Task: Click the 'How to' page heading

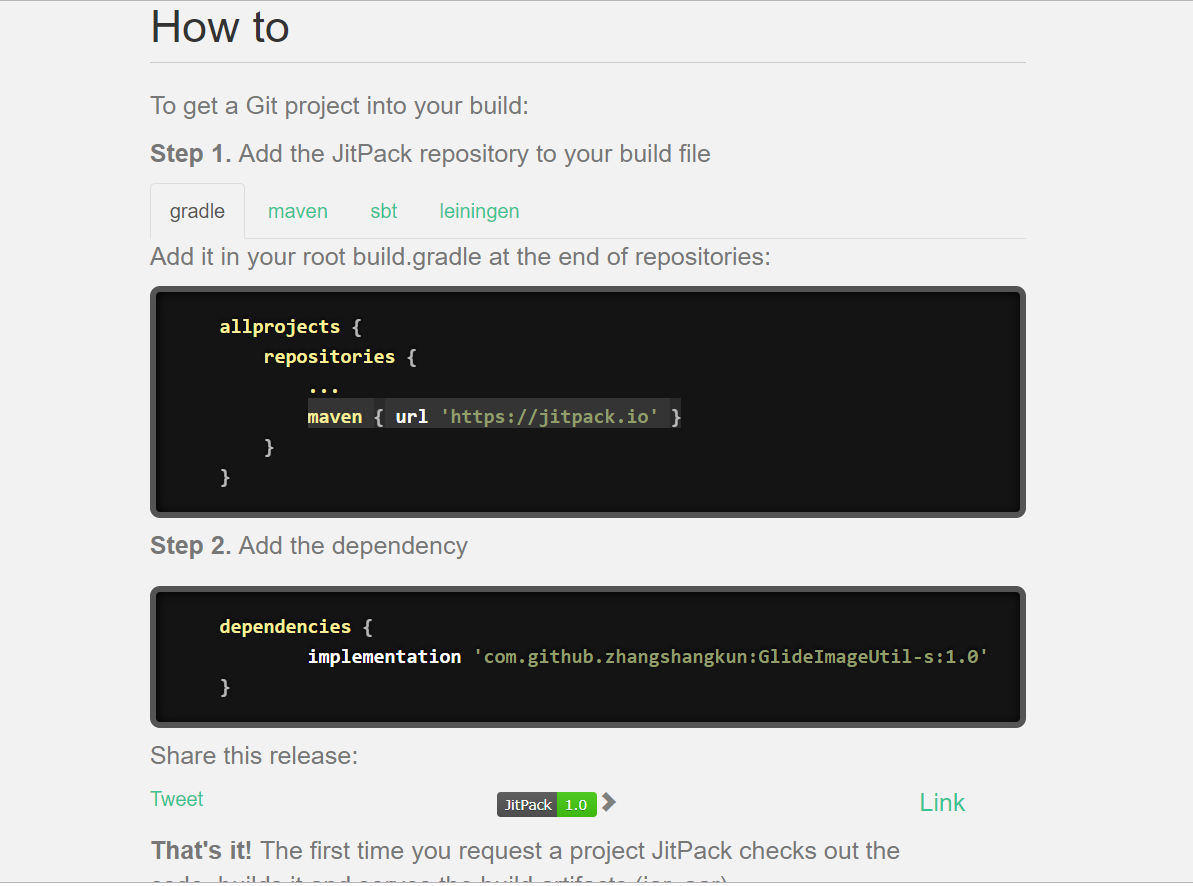Action: click(219, 27)
